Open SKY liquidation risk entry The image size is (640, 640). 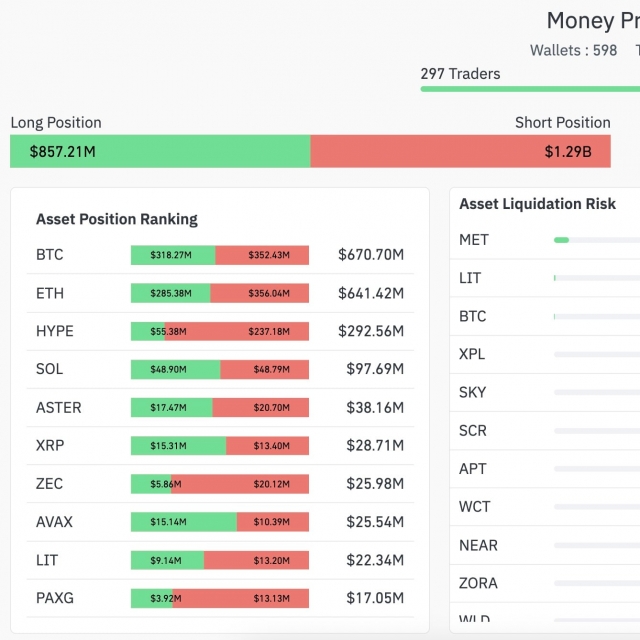pos(472,392)
